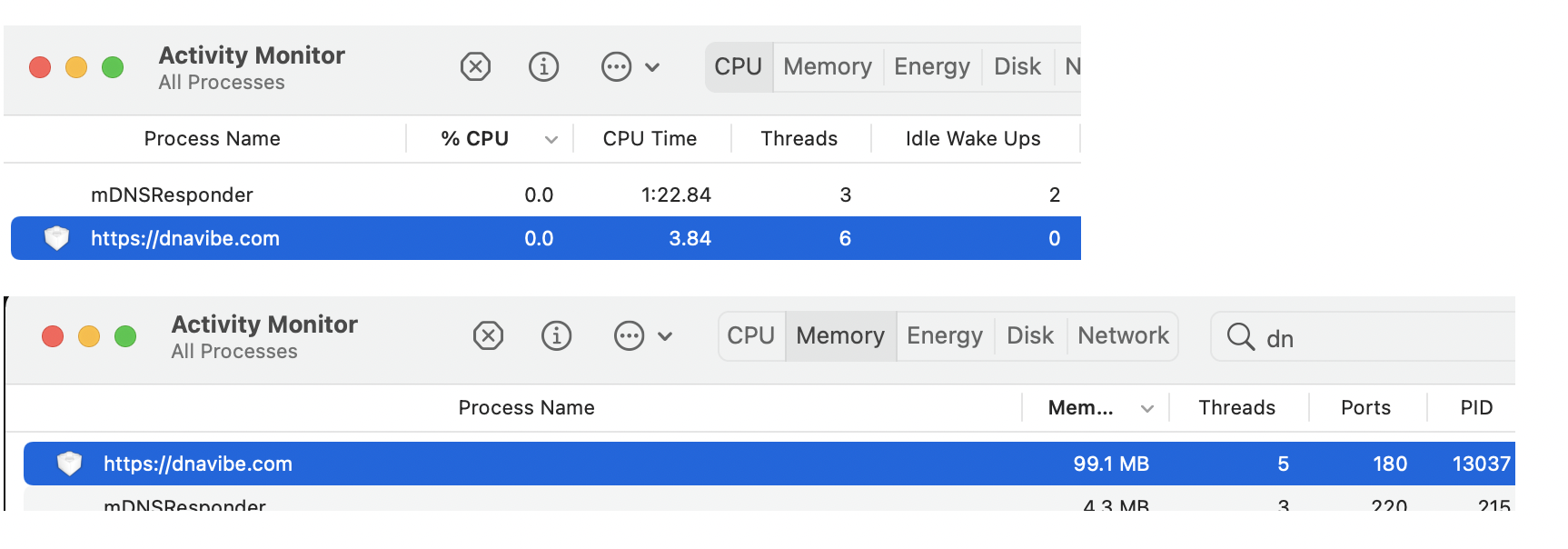Image resolution: width=1568 pixels, height=549 pixels.
Task: Click the search magnifier icon
Action: pyautogui.click(x=1240, y=336)
